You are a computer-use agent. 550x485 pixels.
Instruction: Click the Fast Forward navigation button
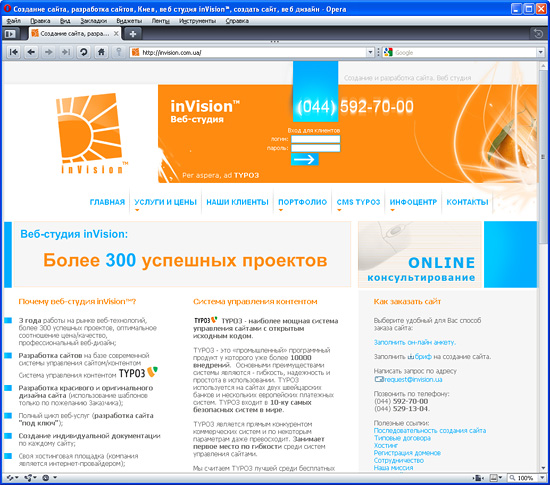[66, 52]
